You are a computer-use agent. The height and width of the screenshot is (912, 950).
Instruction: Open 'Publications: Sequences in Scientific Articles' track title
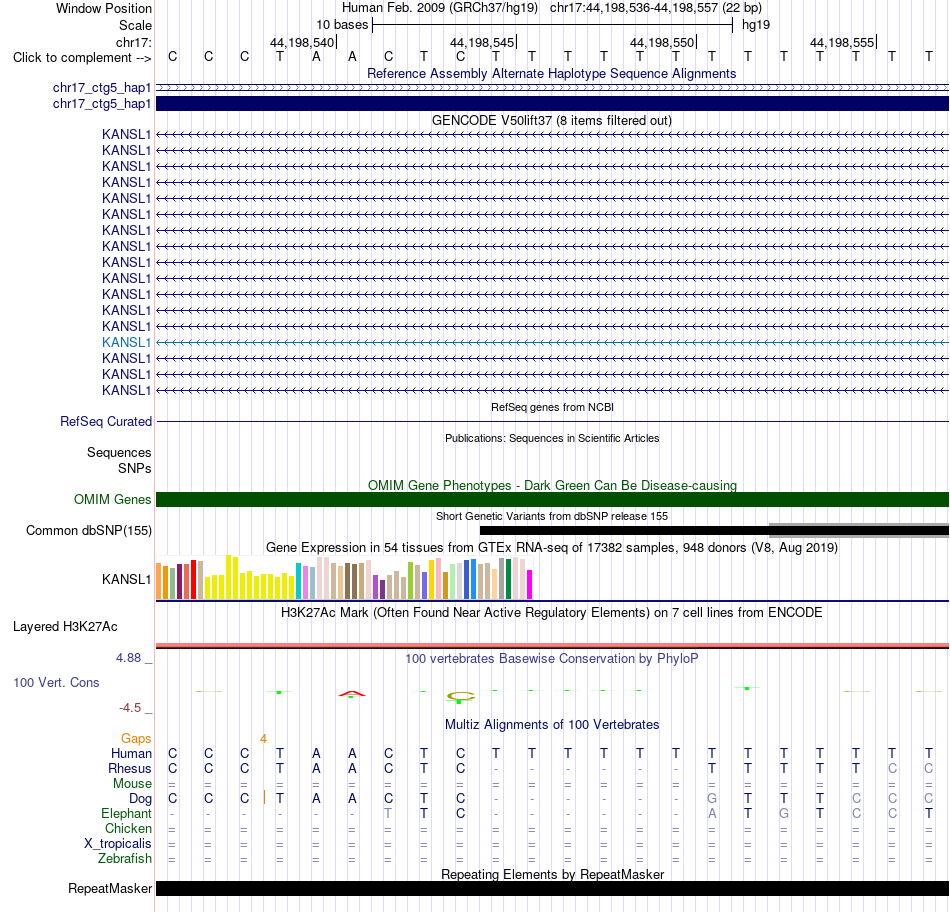[552, 438]
